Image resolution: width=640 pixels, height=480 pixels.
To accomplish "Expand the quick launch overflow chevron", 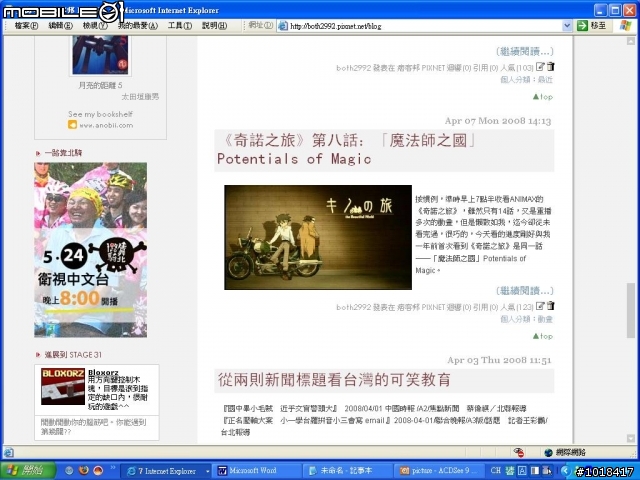I will click(x=113, y=468).
